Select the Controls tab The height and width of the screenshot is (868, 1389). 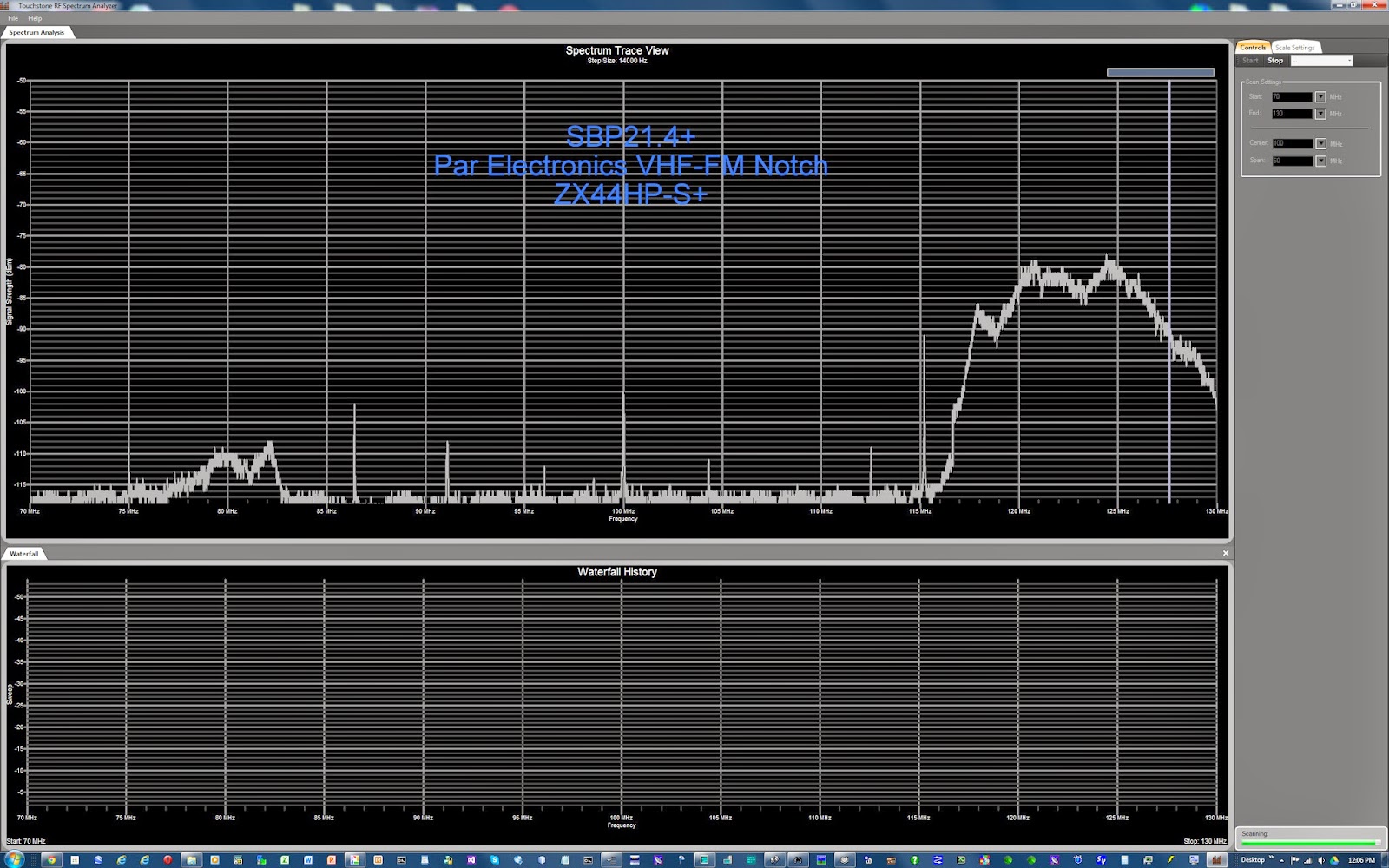(x=1253, y=48)
